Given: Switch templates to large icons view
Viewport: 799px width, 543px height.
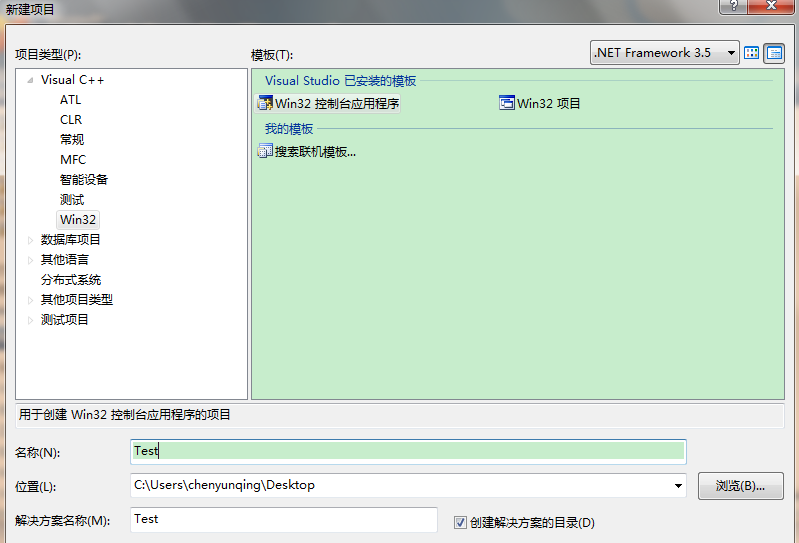Looking at the screenshot, I should [x=752, y=53].
